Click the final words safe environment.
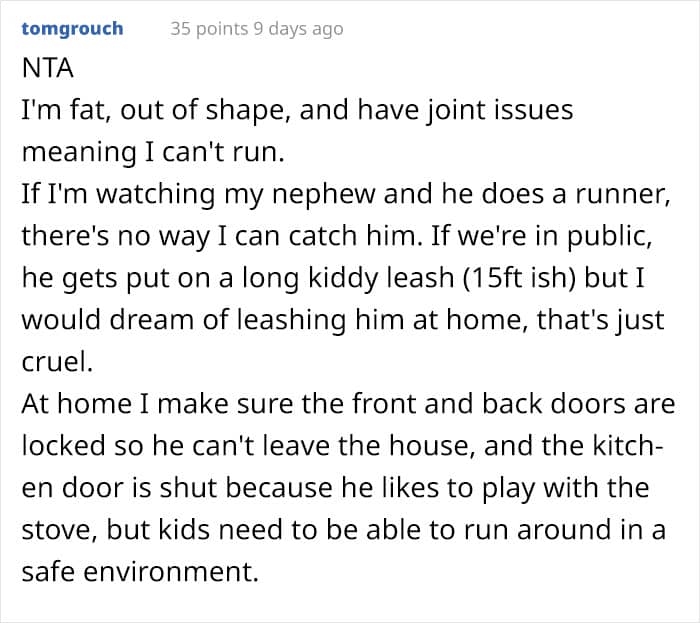The width and height of the screenshot is (700, 623). click(x=140, y=571)
